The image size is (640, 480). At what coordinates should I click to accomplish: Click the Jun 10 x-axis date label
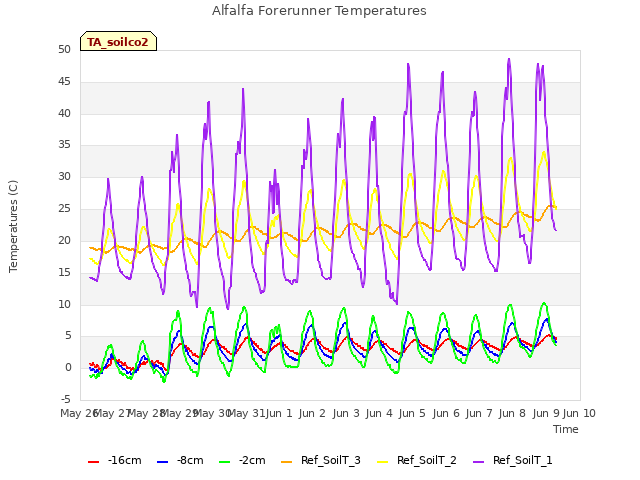pyautogui.click(x=579, y=413)
